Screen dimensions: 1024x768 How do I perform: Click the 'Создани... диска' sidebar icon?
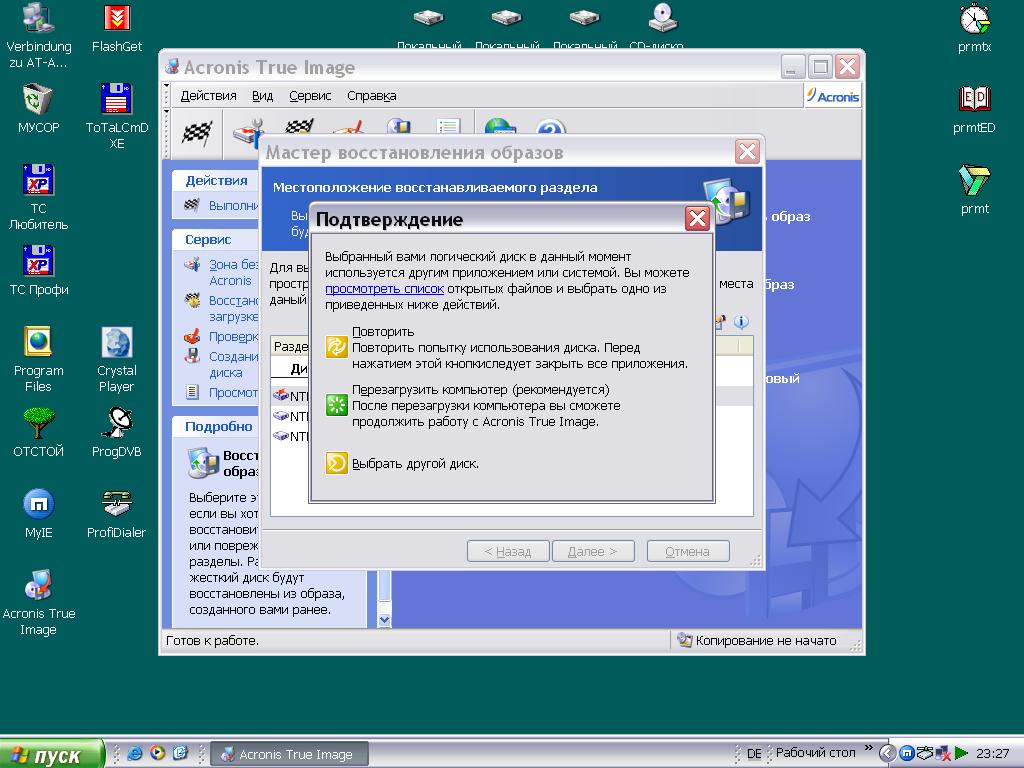click(192, 356)
